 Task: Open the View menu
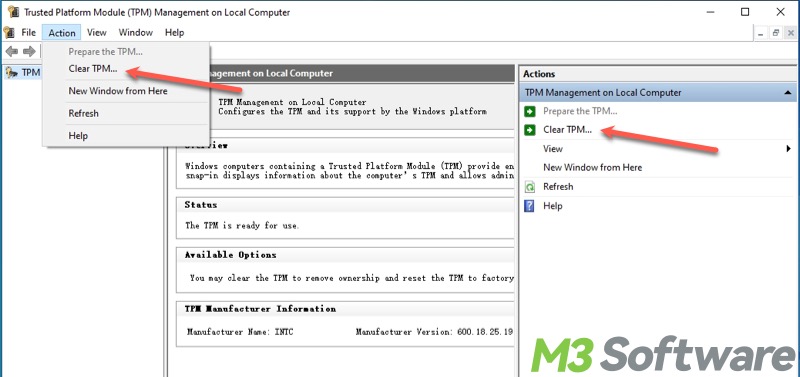point(96,33)
